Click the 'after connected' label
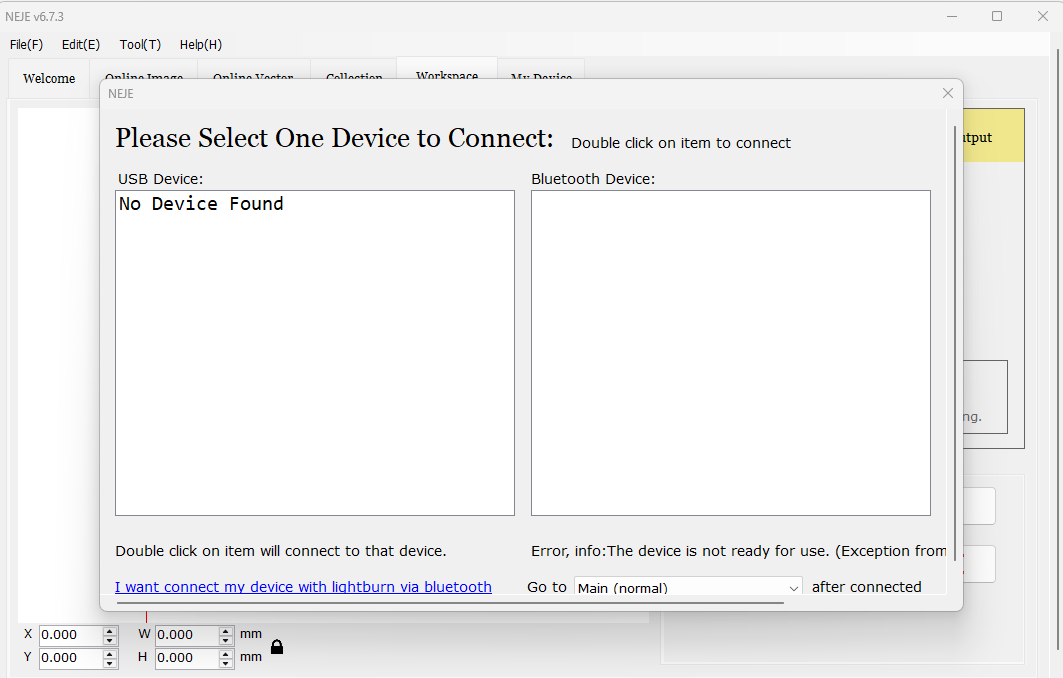This screenshot has height=678, width=1063. point(866,587)
